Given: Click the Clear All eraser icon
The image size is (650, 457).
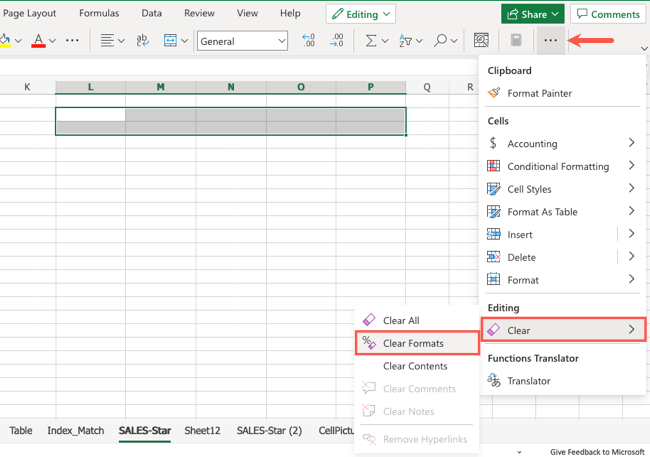Looking at the screenshot, I should pyautogui.click(x=369, y=320).
